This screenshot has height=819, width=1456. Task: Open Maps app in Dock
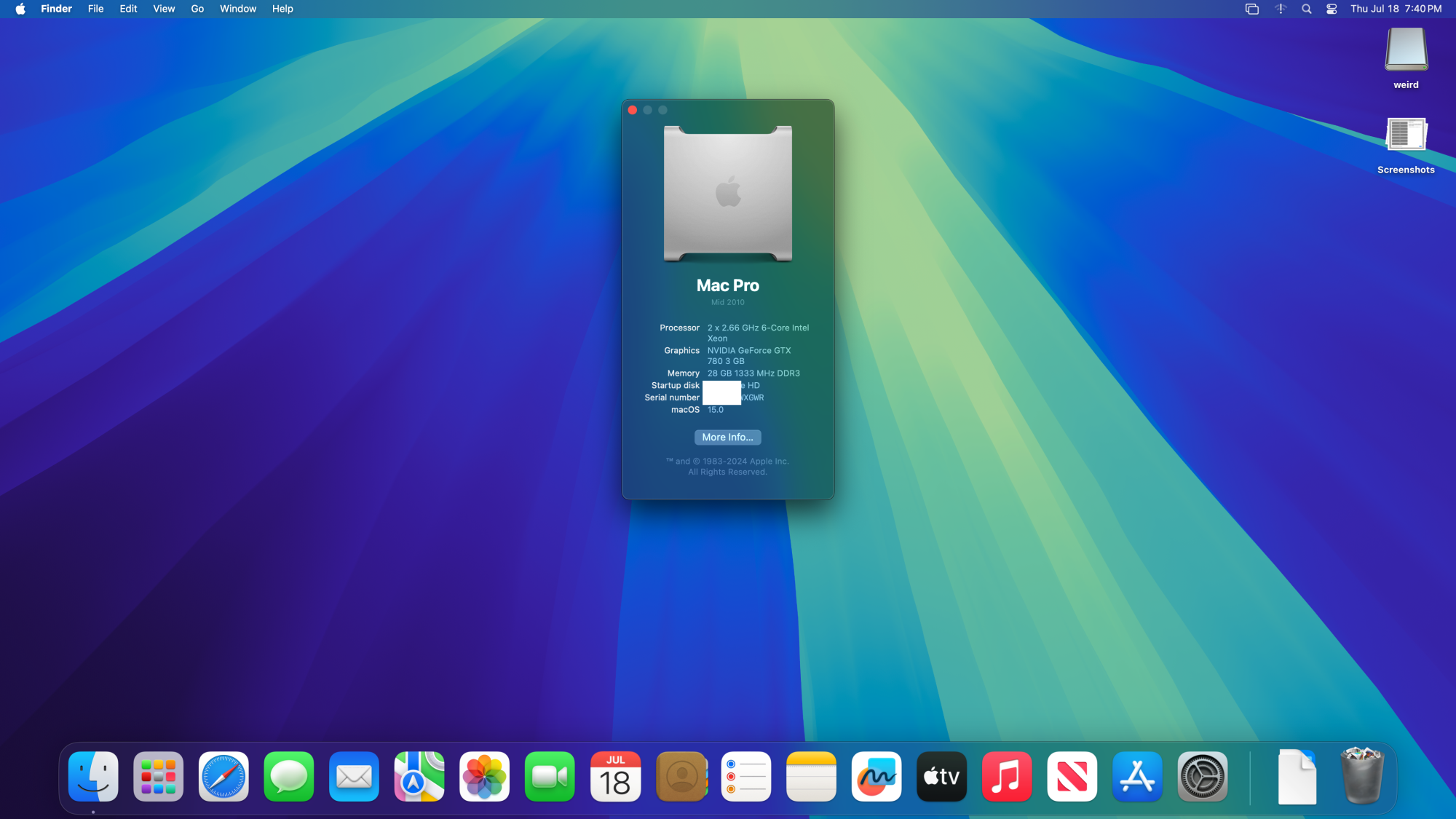419,777
